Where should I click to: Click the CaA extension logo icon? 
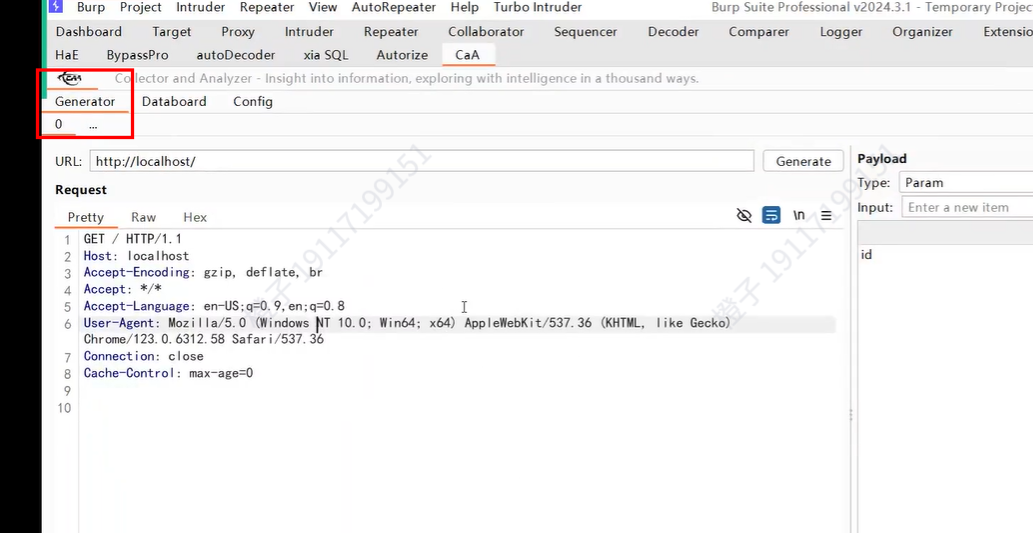69,78
